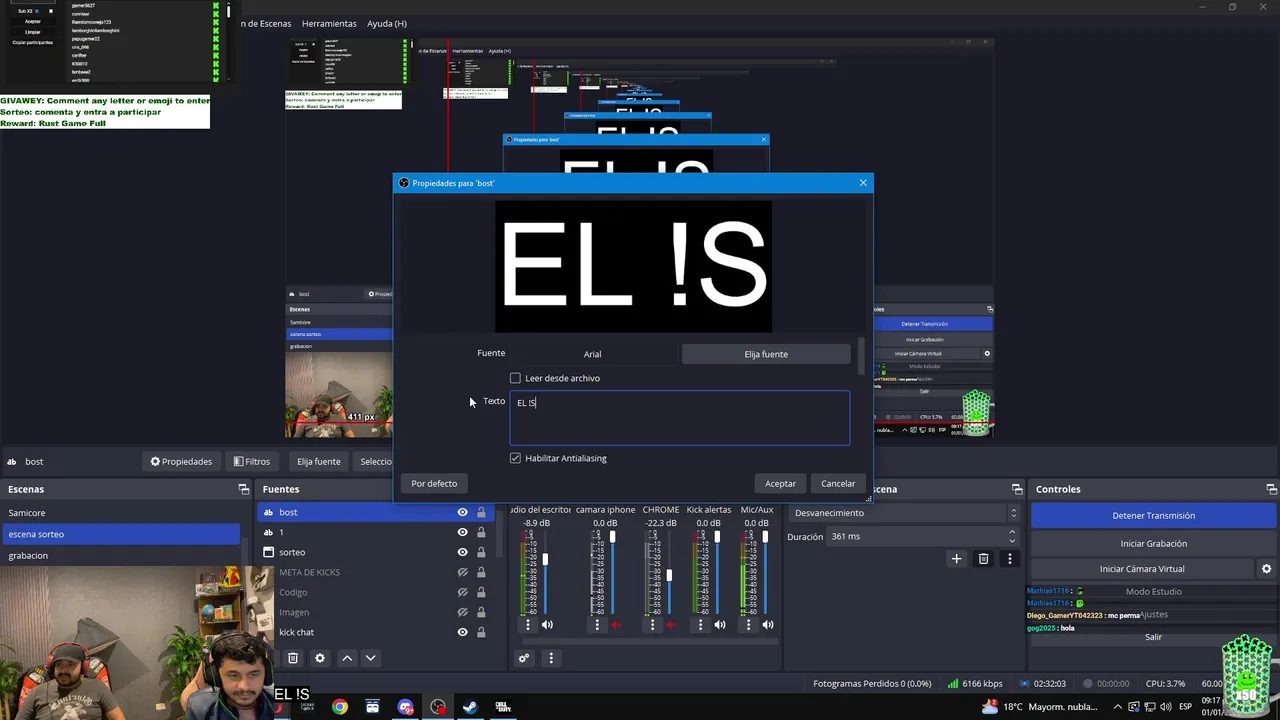Unmute the camara iphone channel
Viewport: 1280px width, 720px height.
coord(616,625)
